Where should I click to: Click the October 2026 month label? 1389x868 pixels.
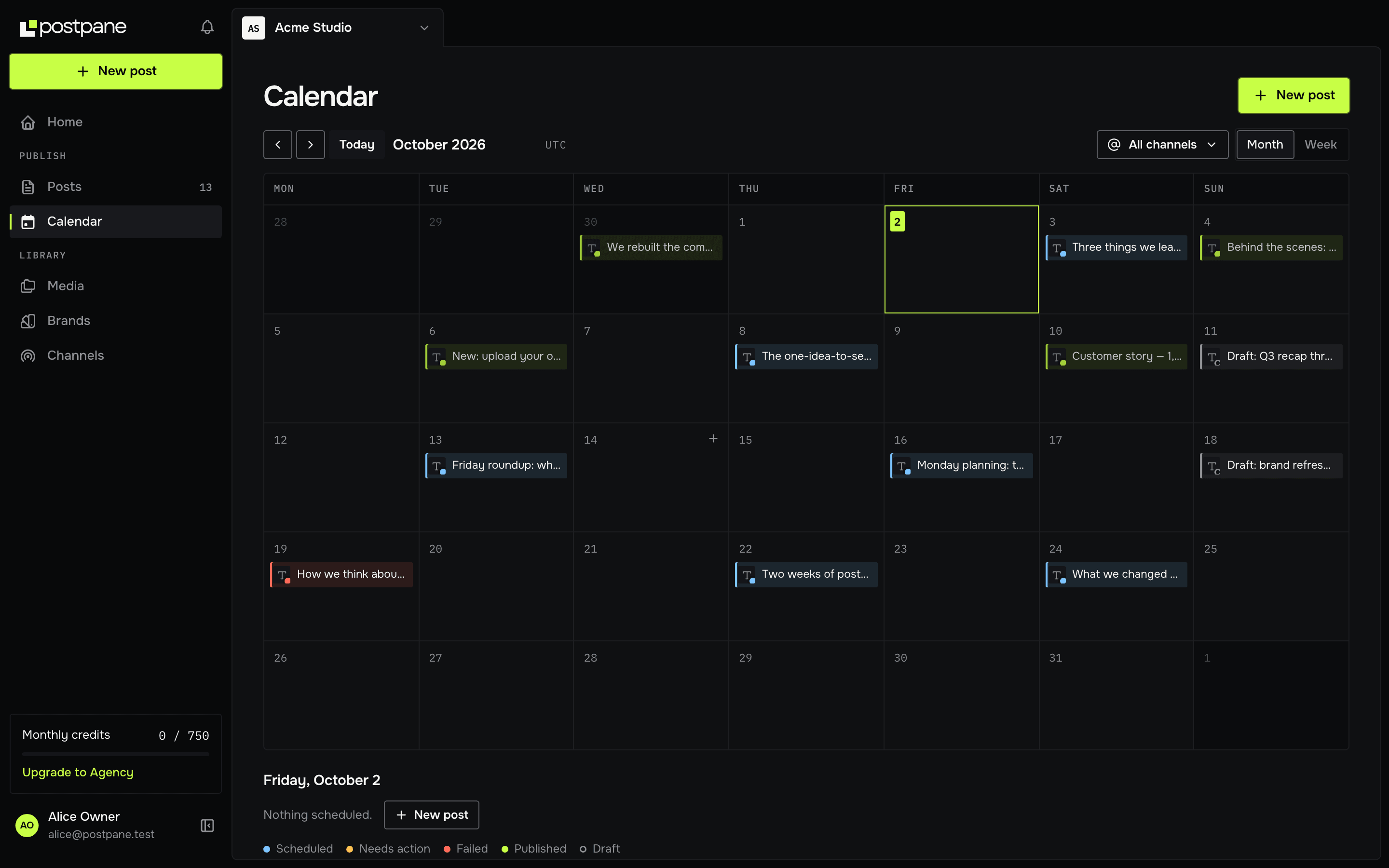point(439,145)
